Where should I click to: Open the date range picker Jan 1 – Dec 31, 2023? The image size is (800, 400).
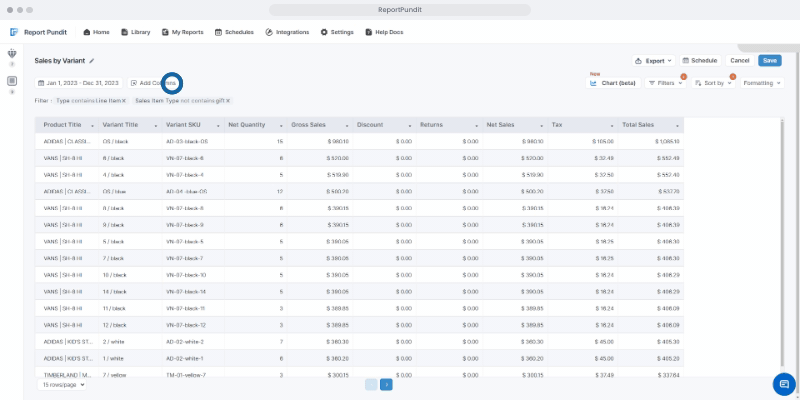pyautogui.click(x=78, y=83)
